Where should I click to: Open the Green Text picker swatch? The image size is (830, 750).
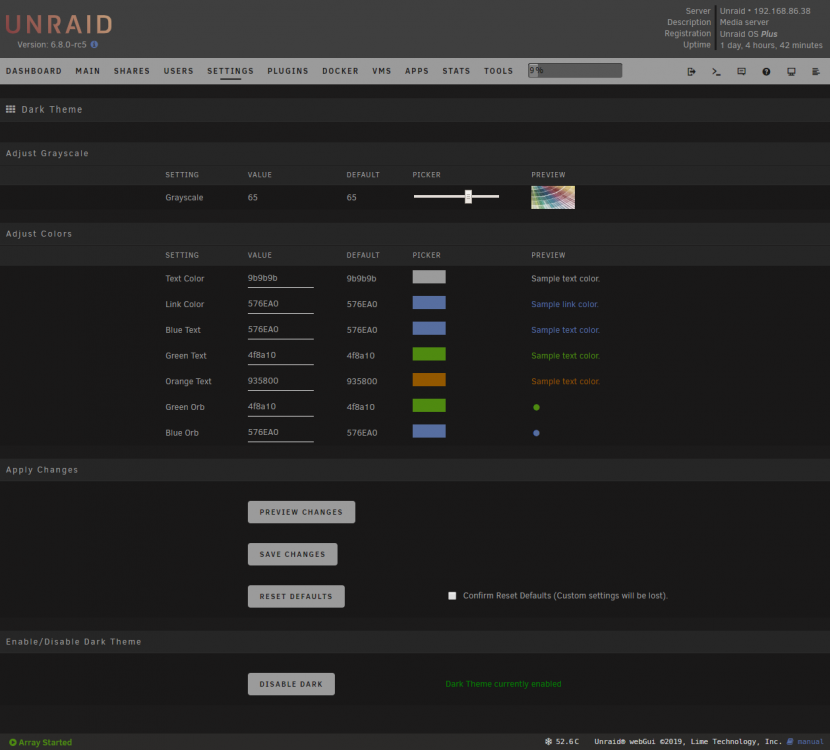tap(429, 354)
